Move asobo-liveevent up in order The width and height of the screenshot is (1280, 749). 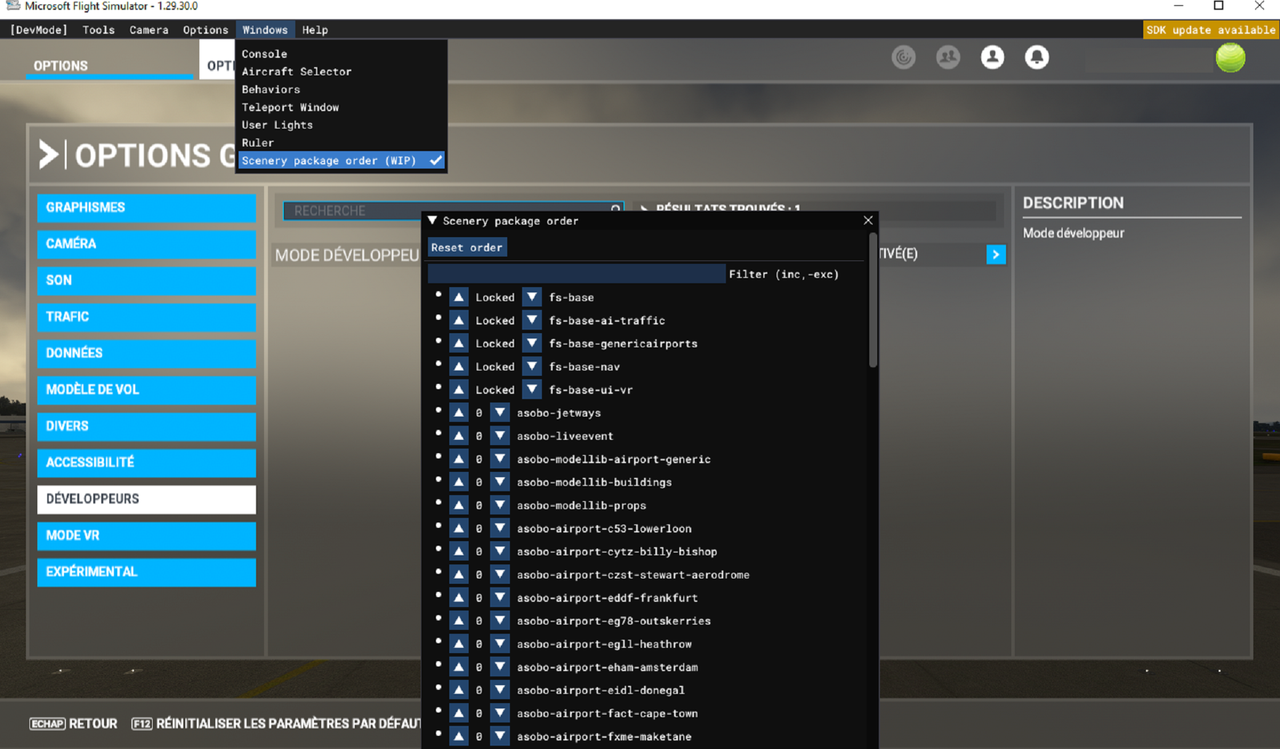tap(458, 435)
